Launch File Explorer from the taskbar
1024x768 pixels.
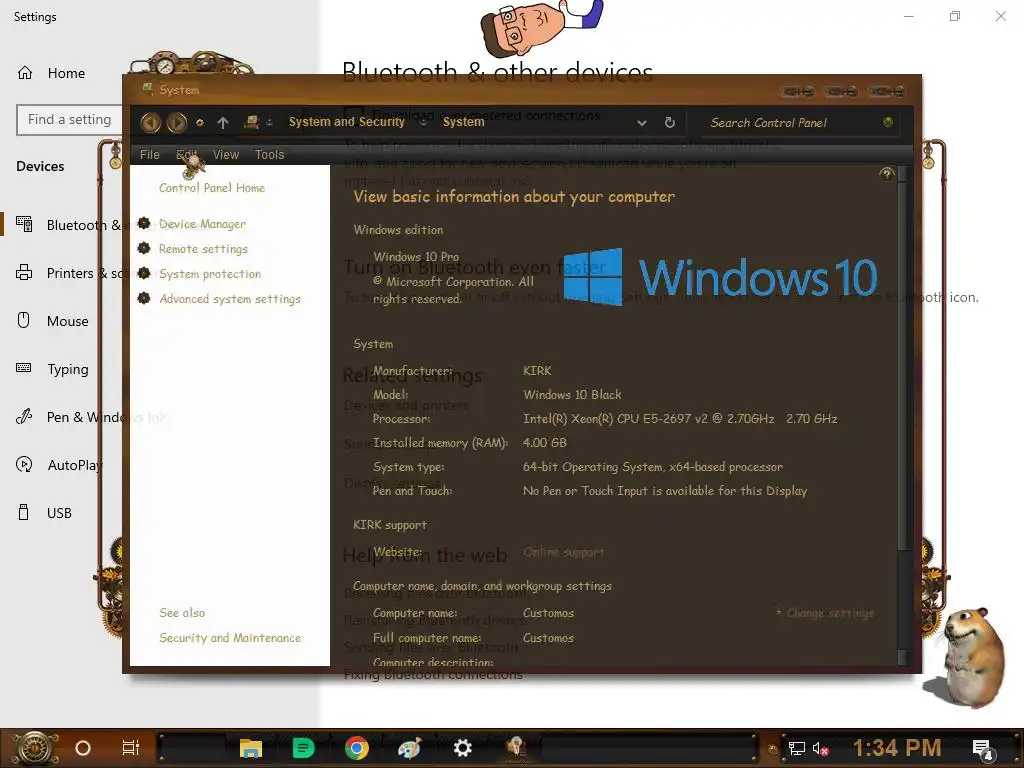pos(251,748)
